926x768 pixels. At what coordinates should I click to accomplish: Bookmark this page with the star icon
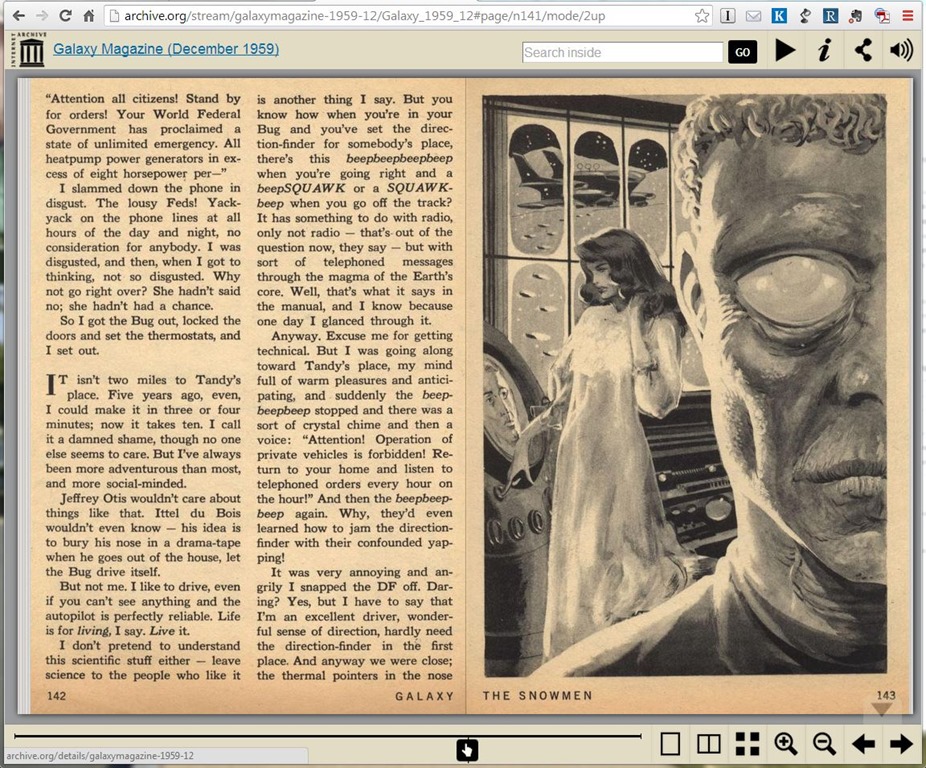702,16
